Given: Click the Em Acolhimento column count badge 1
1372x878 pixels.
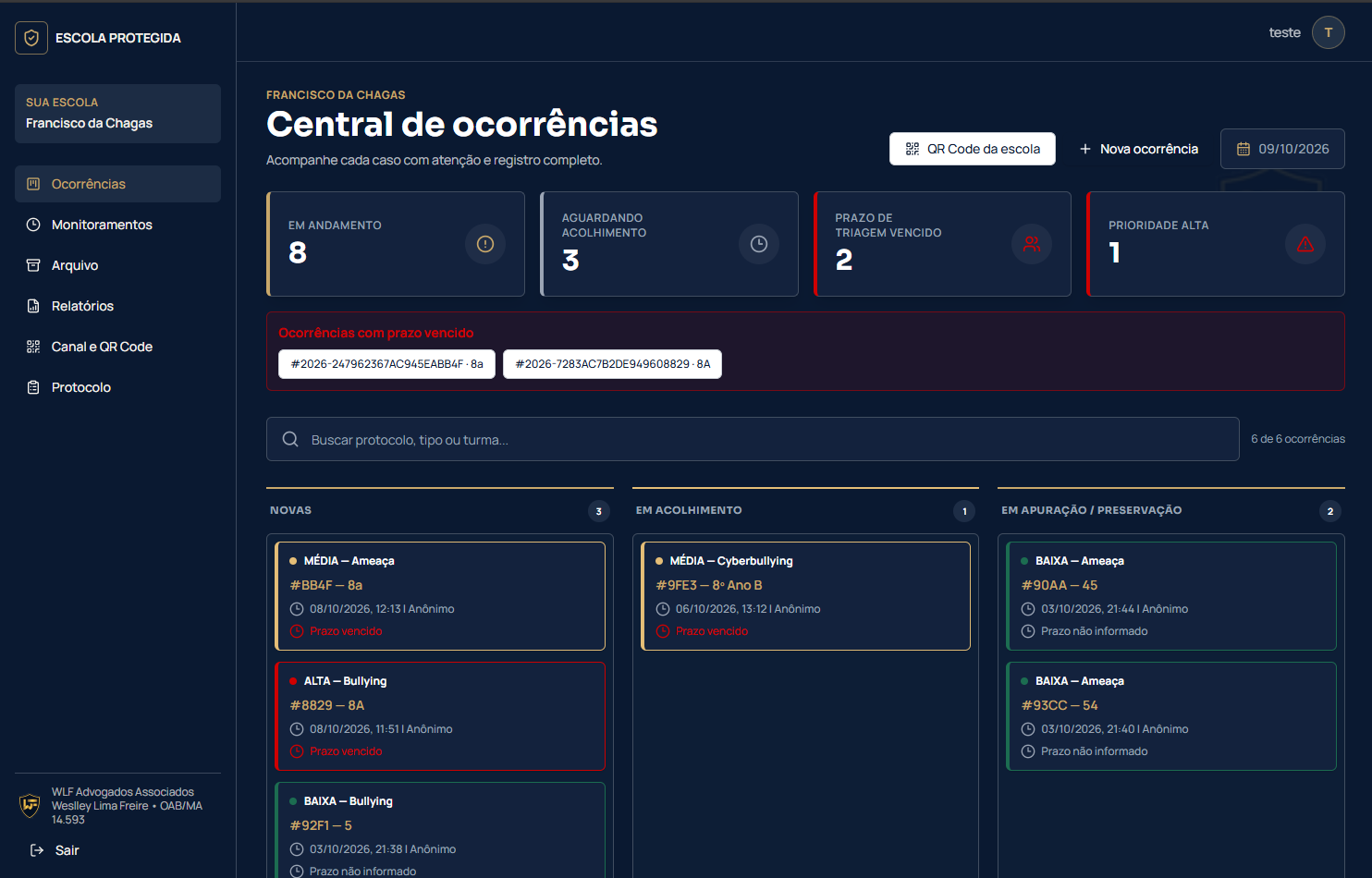Looking at the screenshot, I should pos(964,511).
